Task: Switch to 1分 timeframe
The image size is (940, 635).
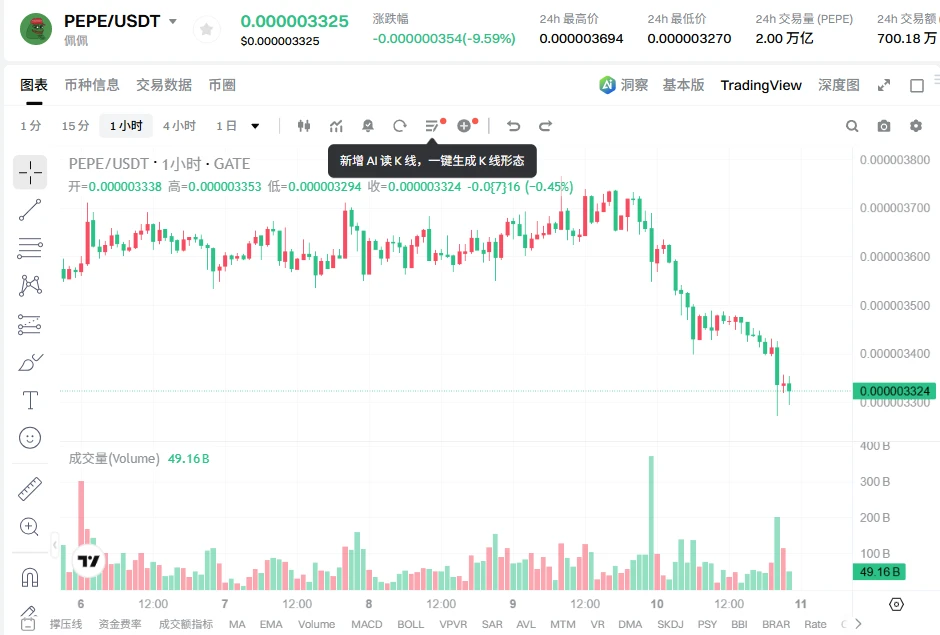Action: coord(31,126)
